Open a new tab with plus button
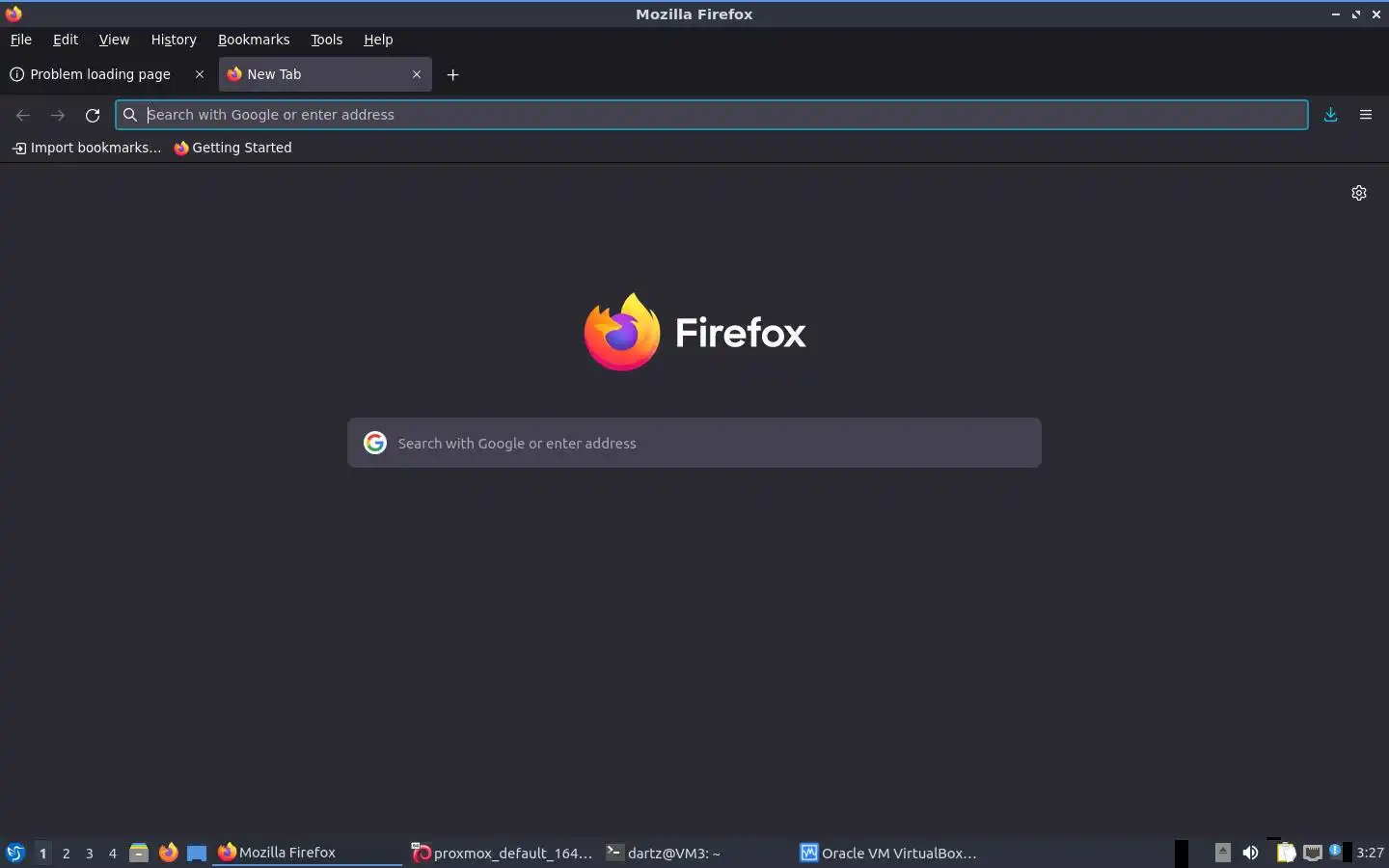Viewport: 1389px width, 868px height. 452,74
